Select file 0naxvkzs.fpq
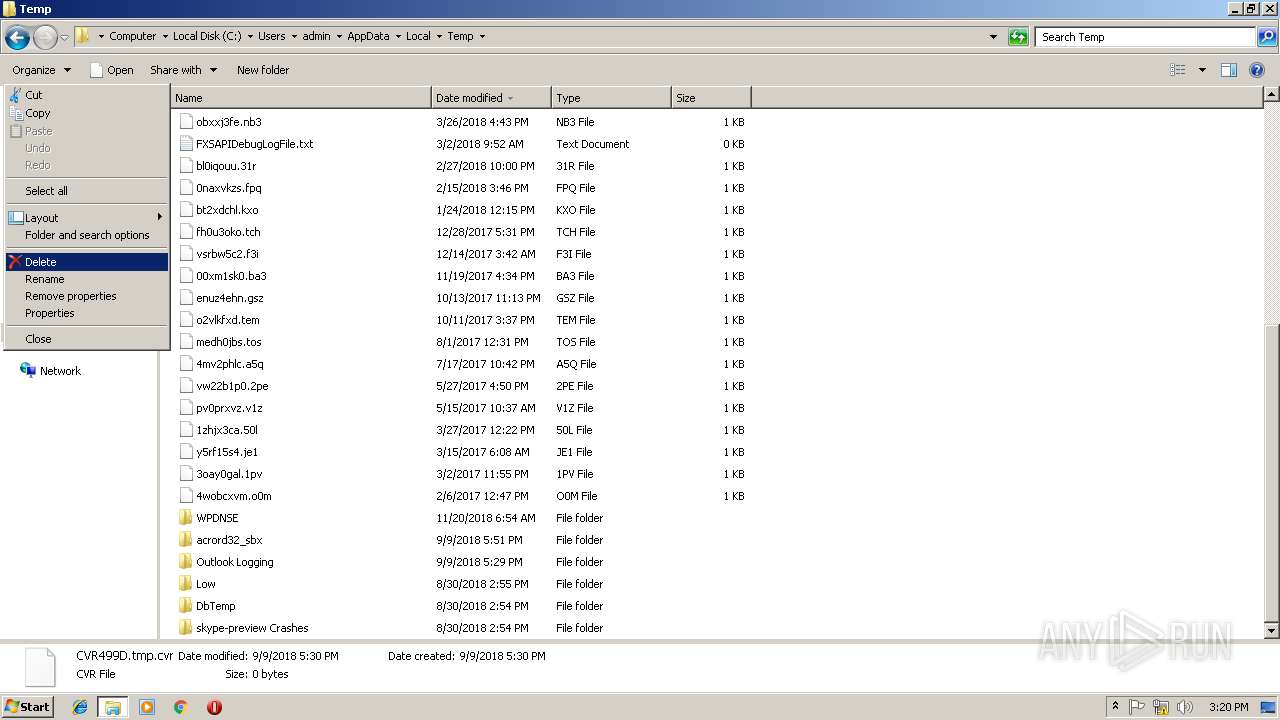 click(228, 188)
